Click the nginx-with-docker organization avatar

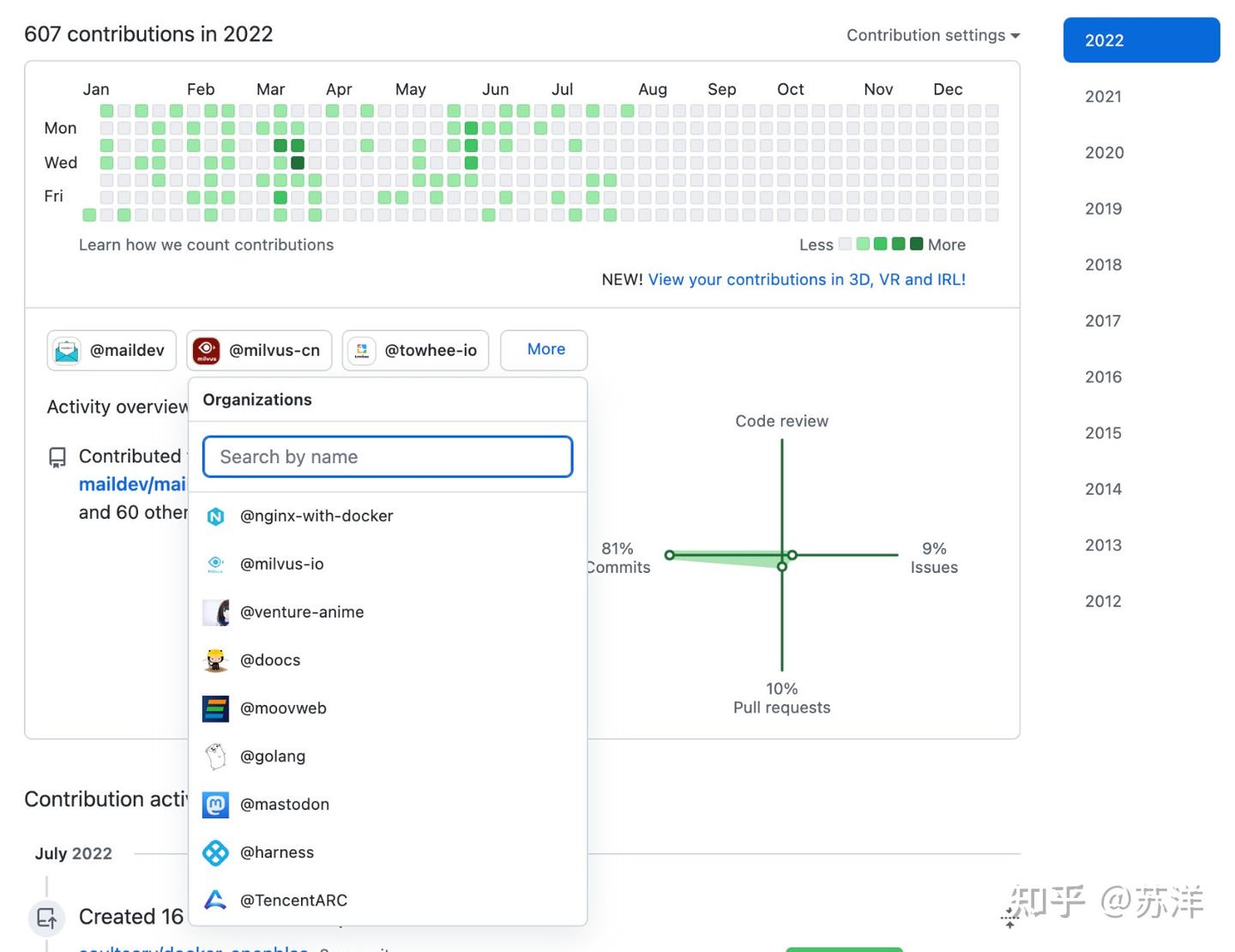click(215, 516)
